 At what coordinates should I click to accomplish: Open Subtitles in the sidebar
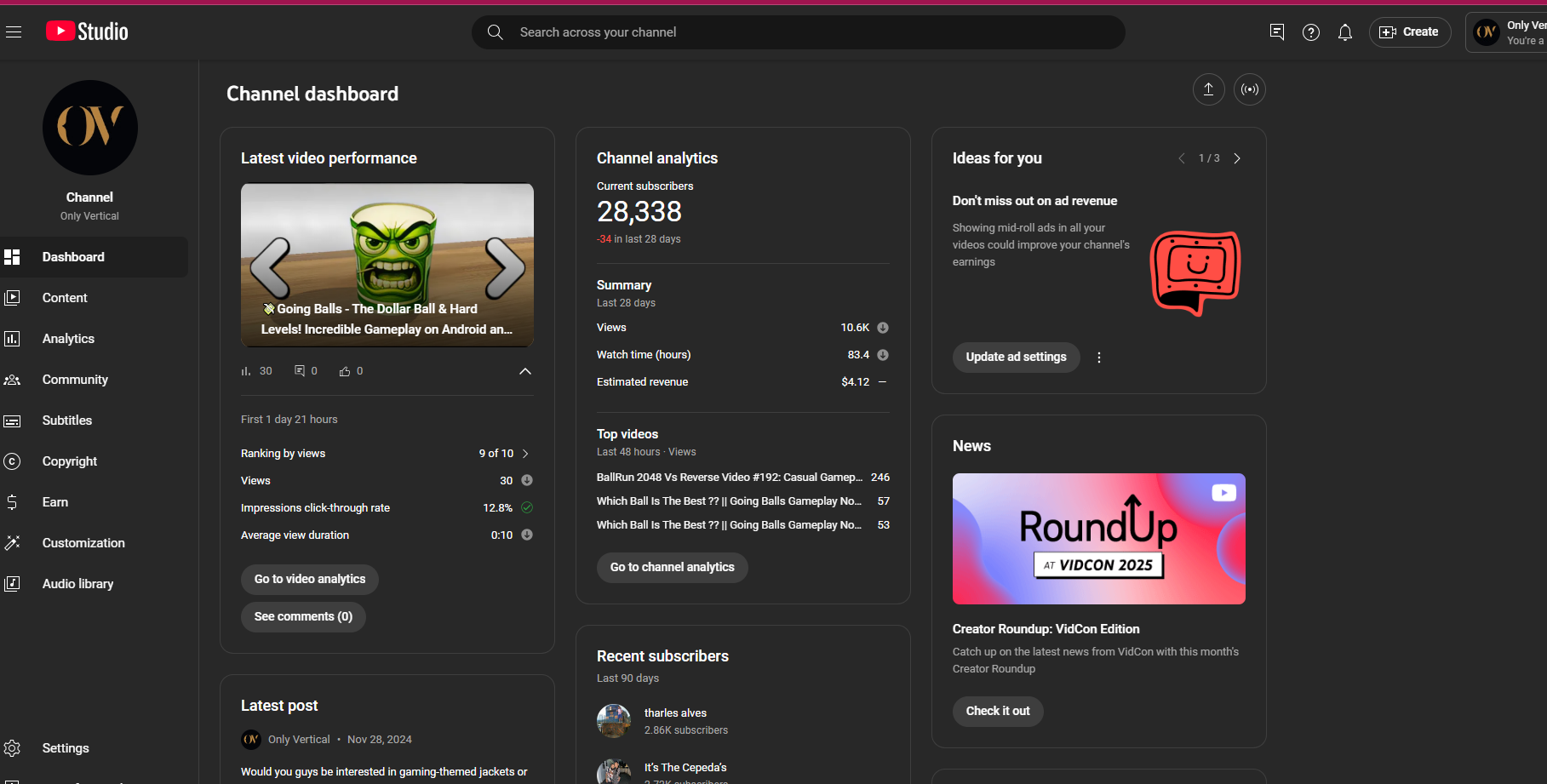94,421
